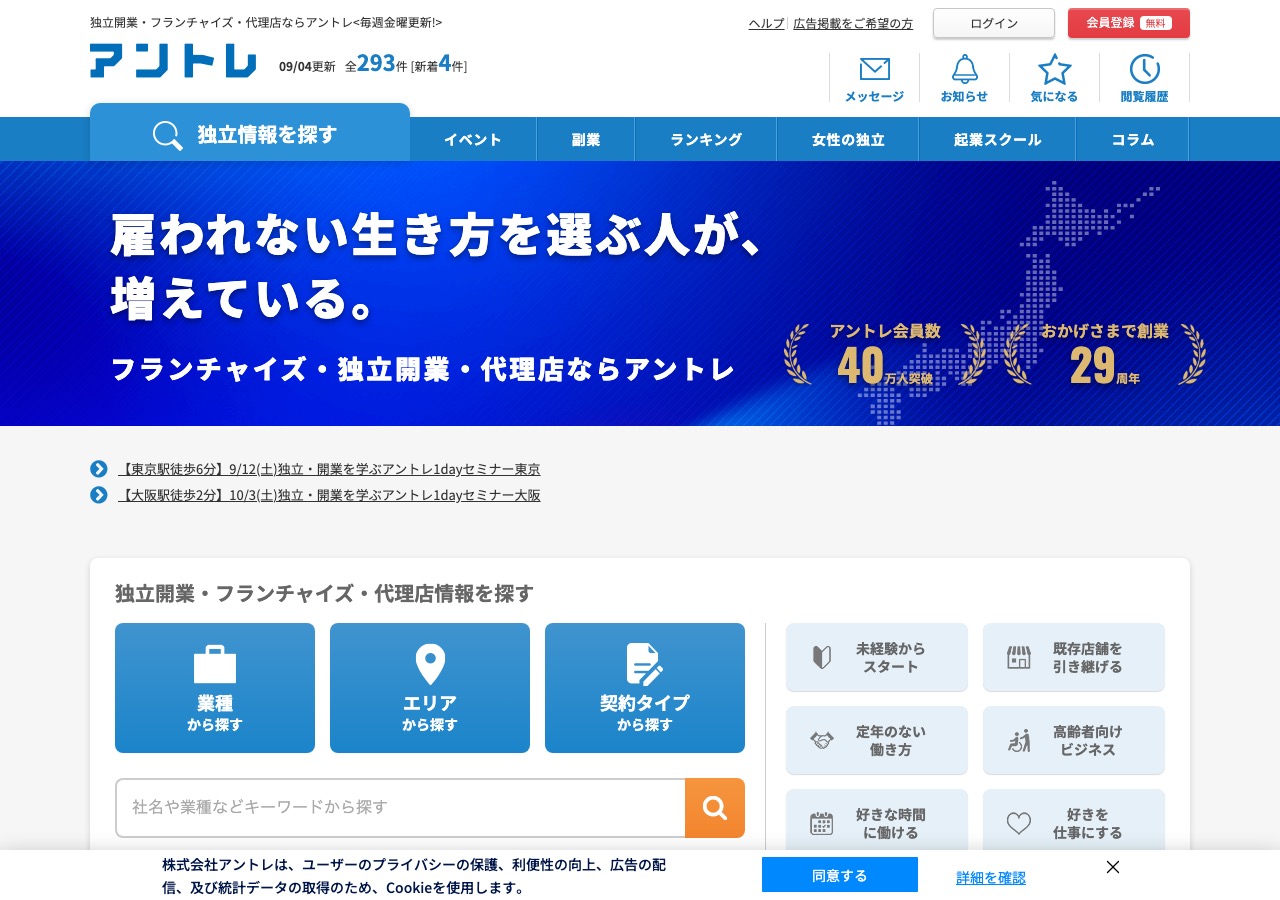Image resolution: width=1280 pixels, height=900 pixels.
Task: Open the 起業スクール menu tab
Action: pyautogui.click(x=997, y=139)
